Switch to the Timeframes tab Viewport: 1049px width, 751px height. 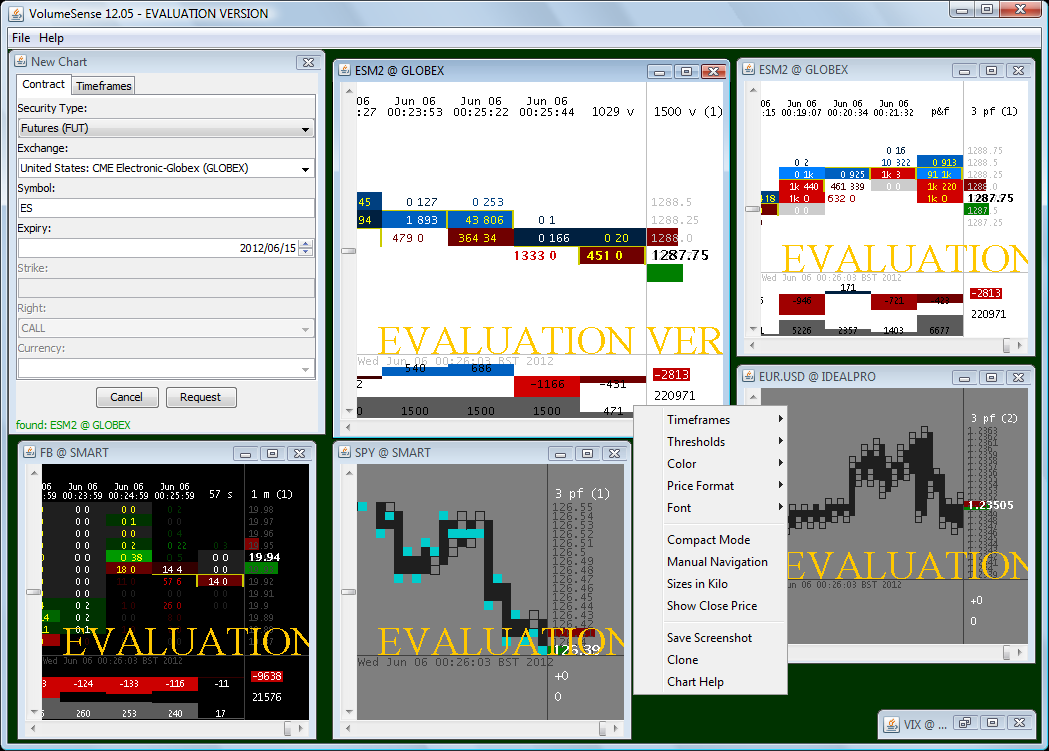coord(103,86)
